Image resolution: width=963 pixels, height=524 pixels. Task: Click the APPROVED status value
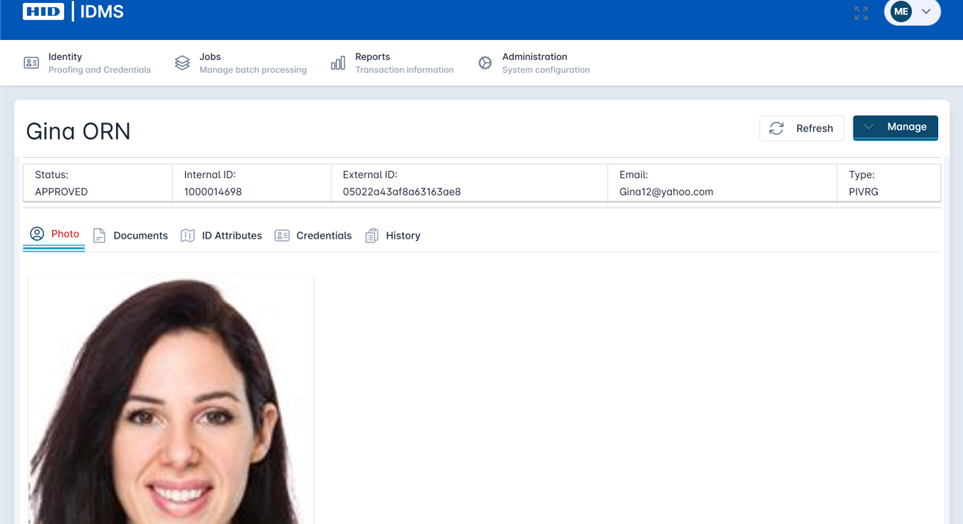click(x=61, y=192)
